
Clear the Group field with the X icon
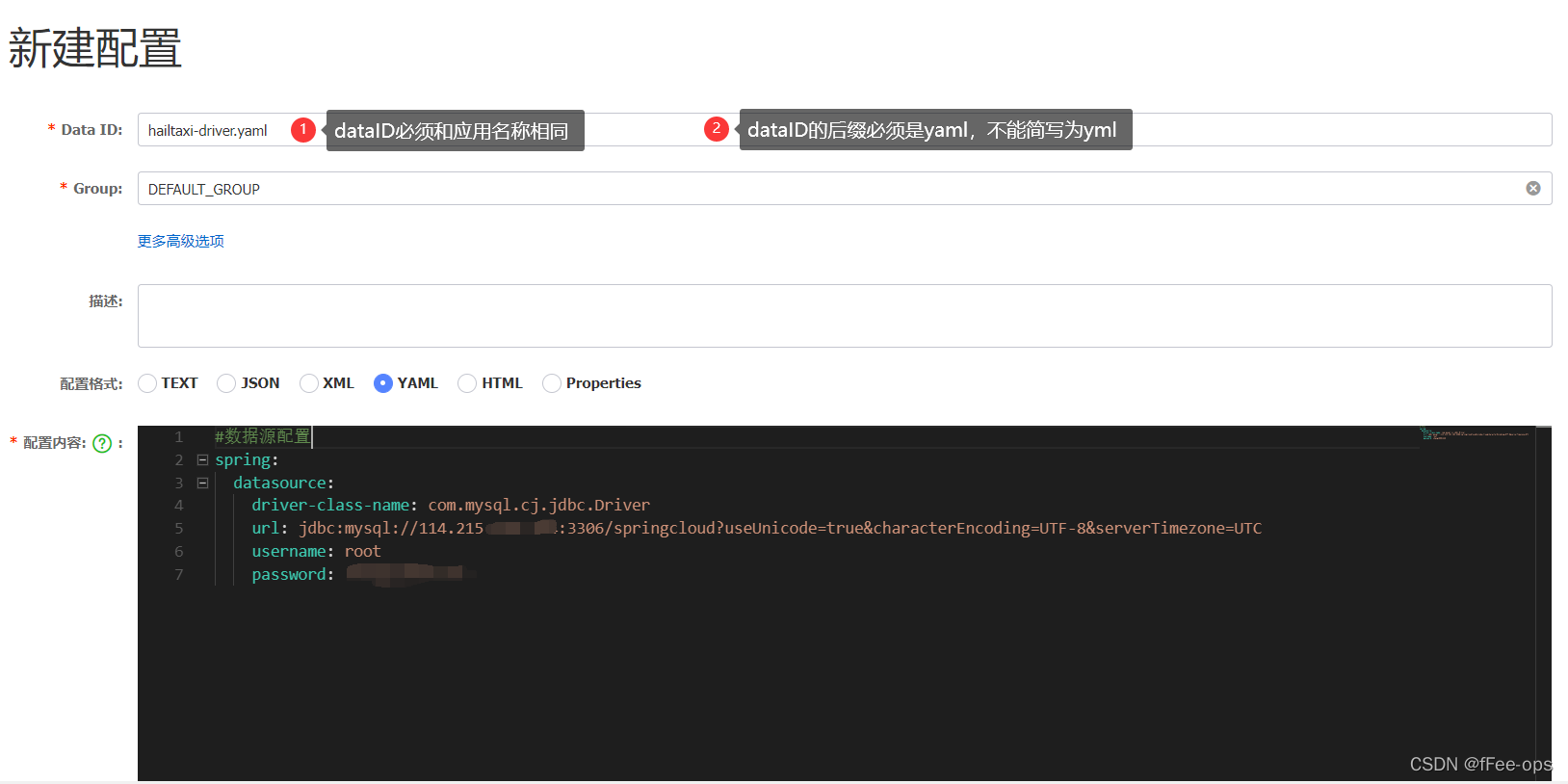(x=1533, y=189)
